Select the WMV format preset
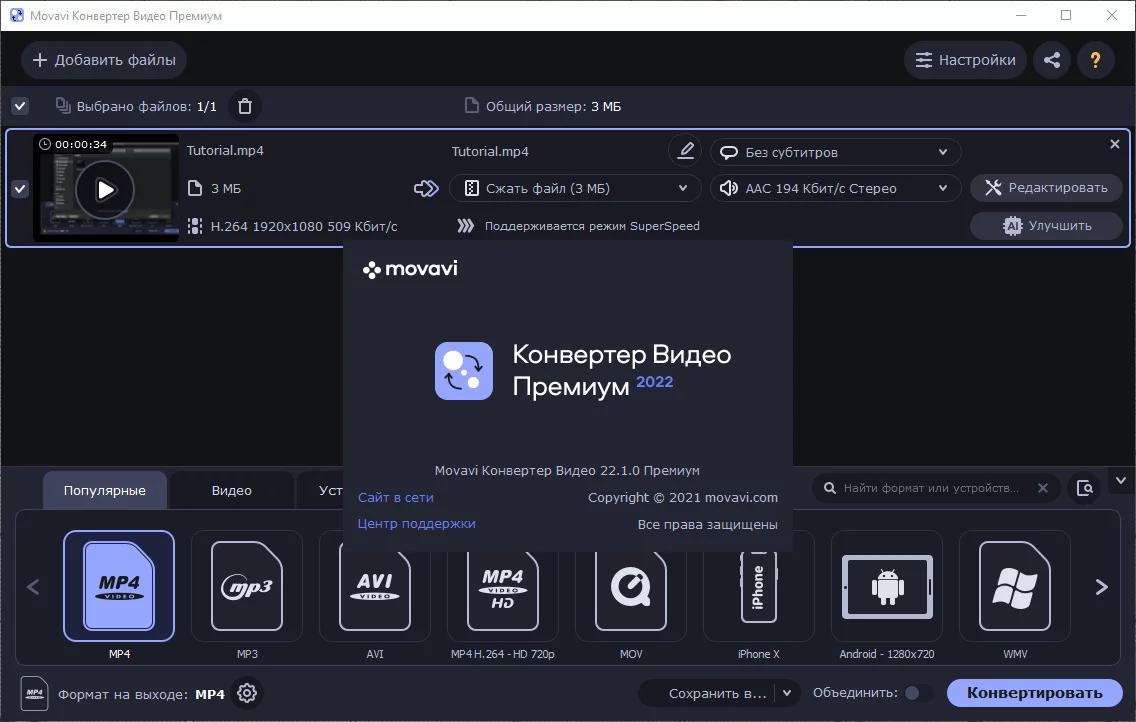The height and width of the screenshot is (722, 1136). tap(1015, 586)
